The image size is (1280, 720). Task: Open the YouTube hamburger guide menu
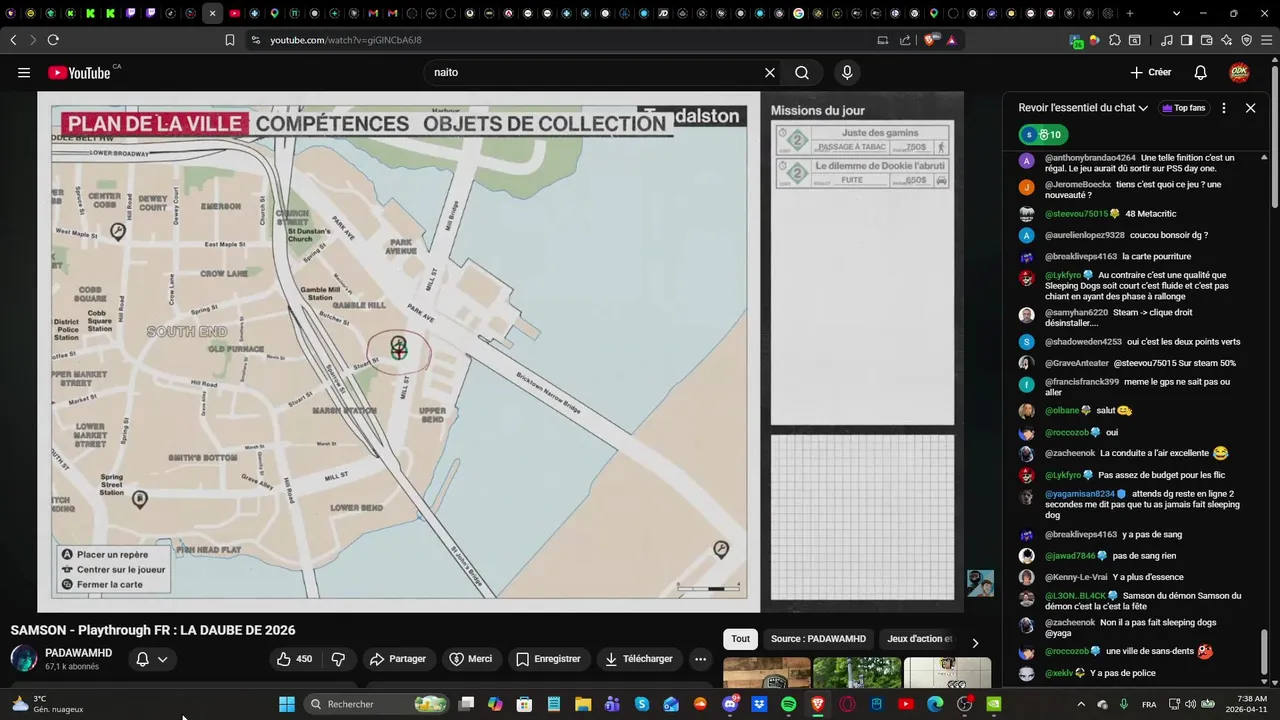point(24,73)
